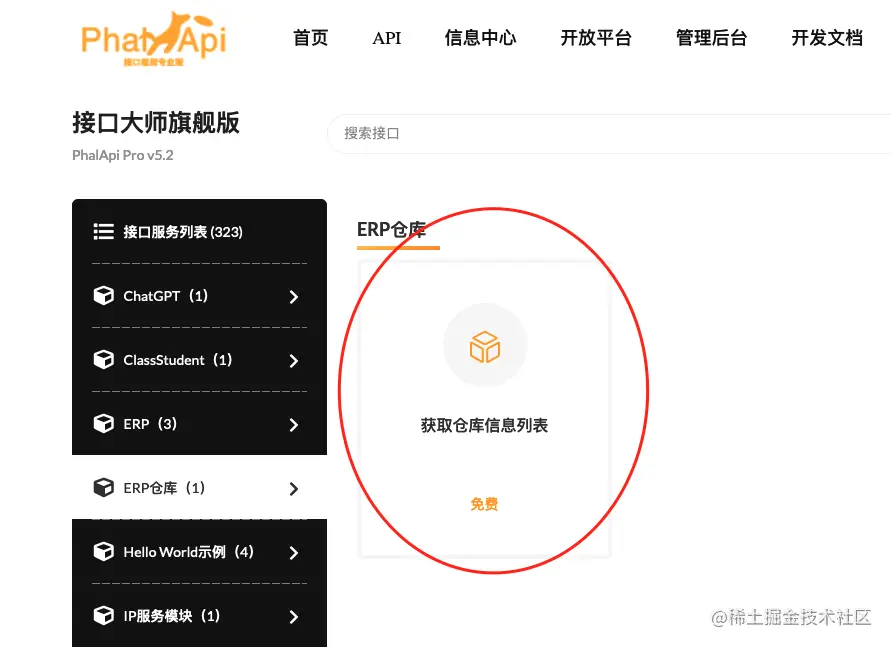Click the 开发文档 link
This screenshot has width=891, height=647.
(x=827, y=38)
